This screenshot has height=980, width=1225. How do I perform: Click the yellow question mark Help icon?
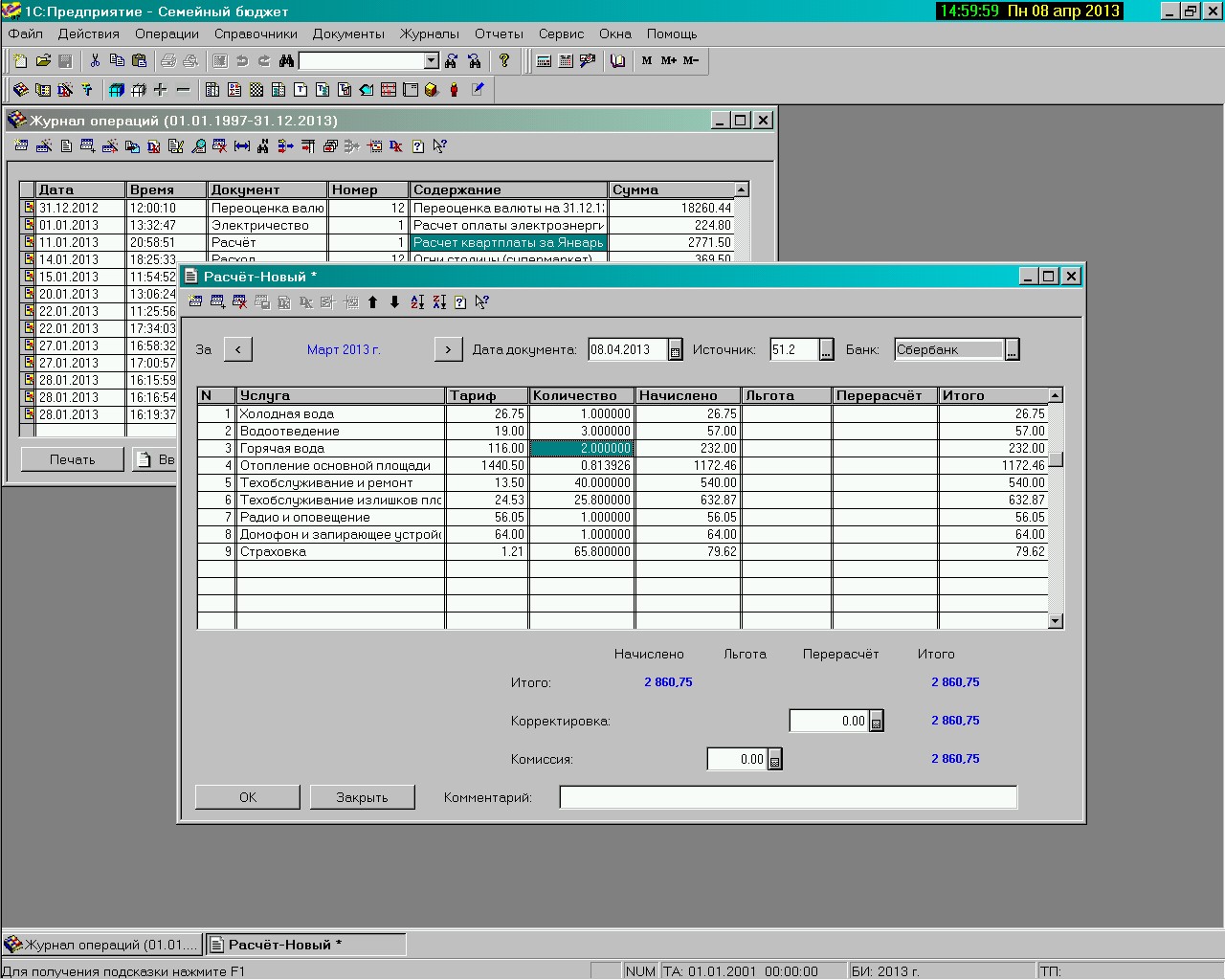pyautogui.click(x=504, y=61)
